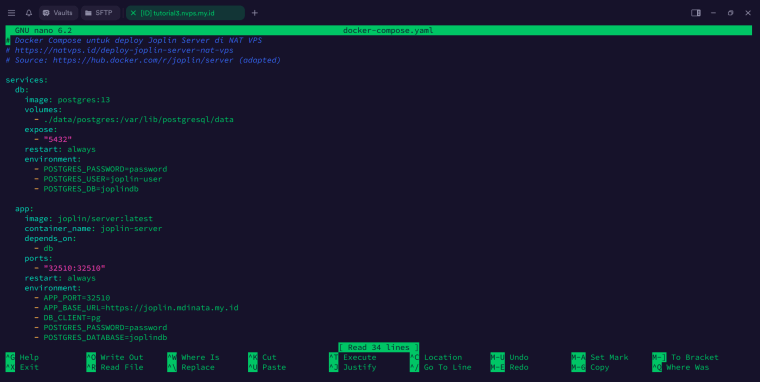
Task: Click the Undo shortcut label
Action: click(519, 357)
